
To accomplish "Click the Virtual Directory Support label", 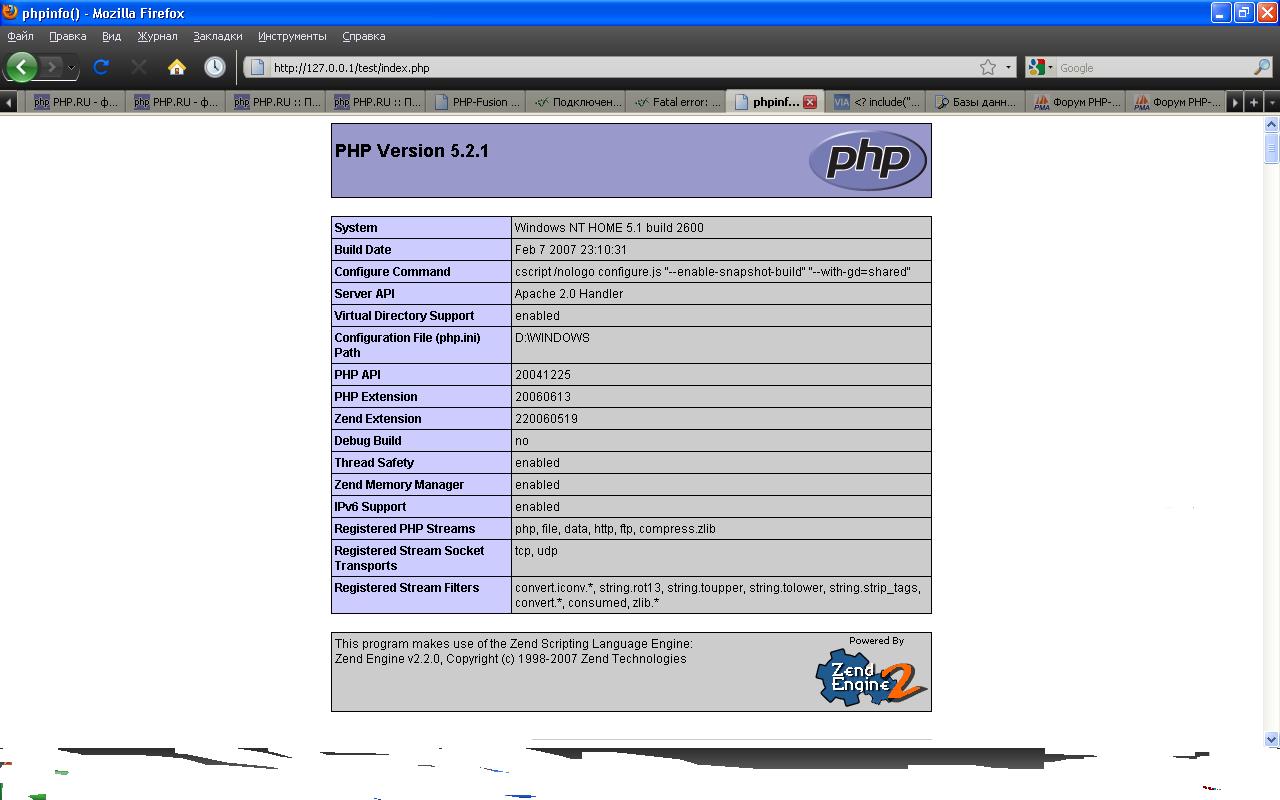I will pos(404,316).
